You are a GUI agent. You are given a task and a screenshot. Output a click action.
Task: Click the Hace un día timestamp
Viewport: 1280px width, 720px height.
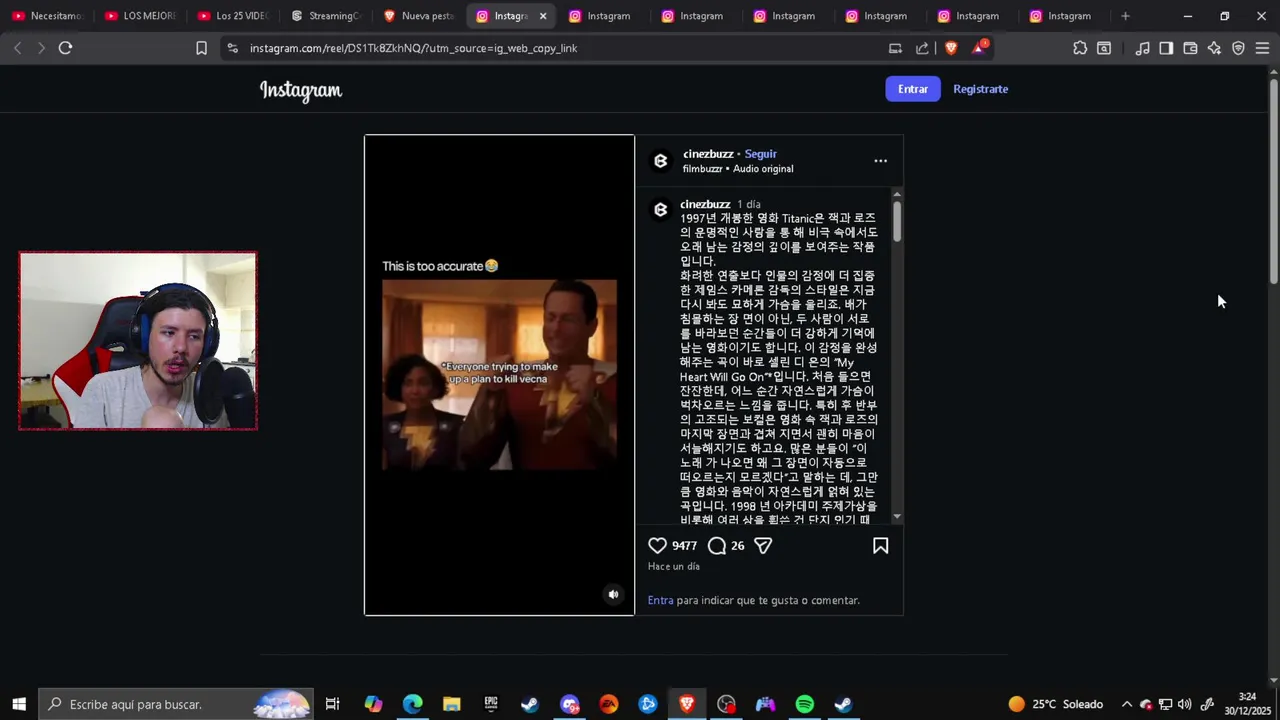673,566
